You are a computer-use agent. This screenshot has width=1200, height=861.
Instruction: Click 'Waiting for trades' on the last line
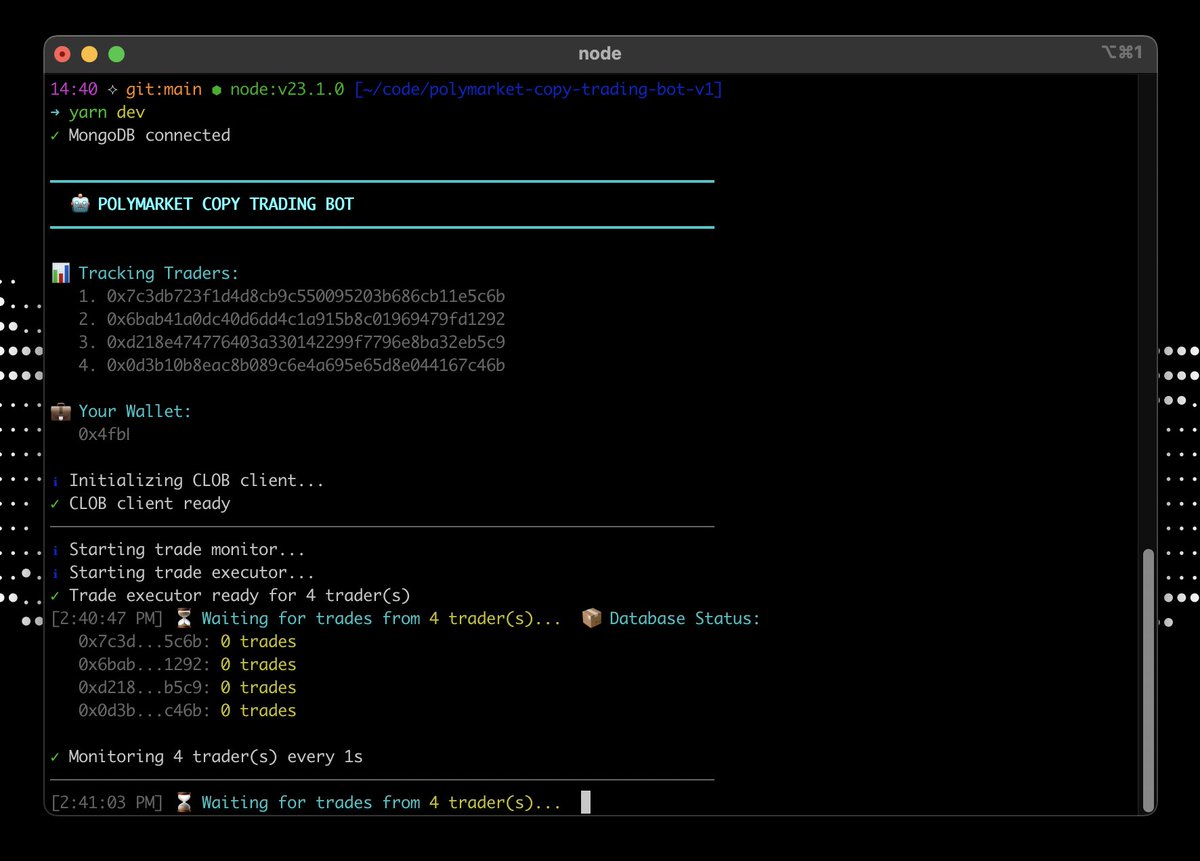(x=287, y=802)
